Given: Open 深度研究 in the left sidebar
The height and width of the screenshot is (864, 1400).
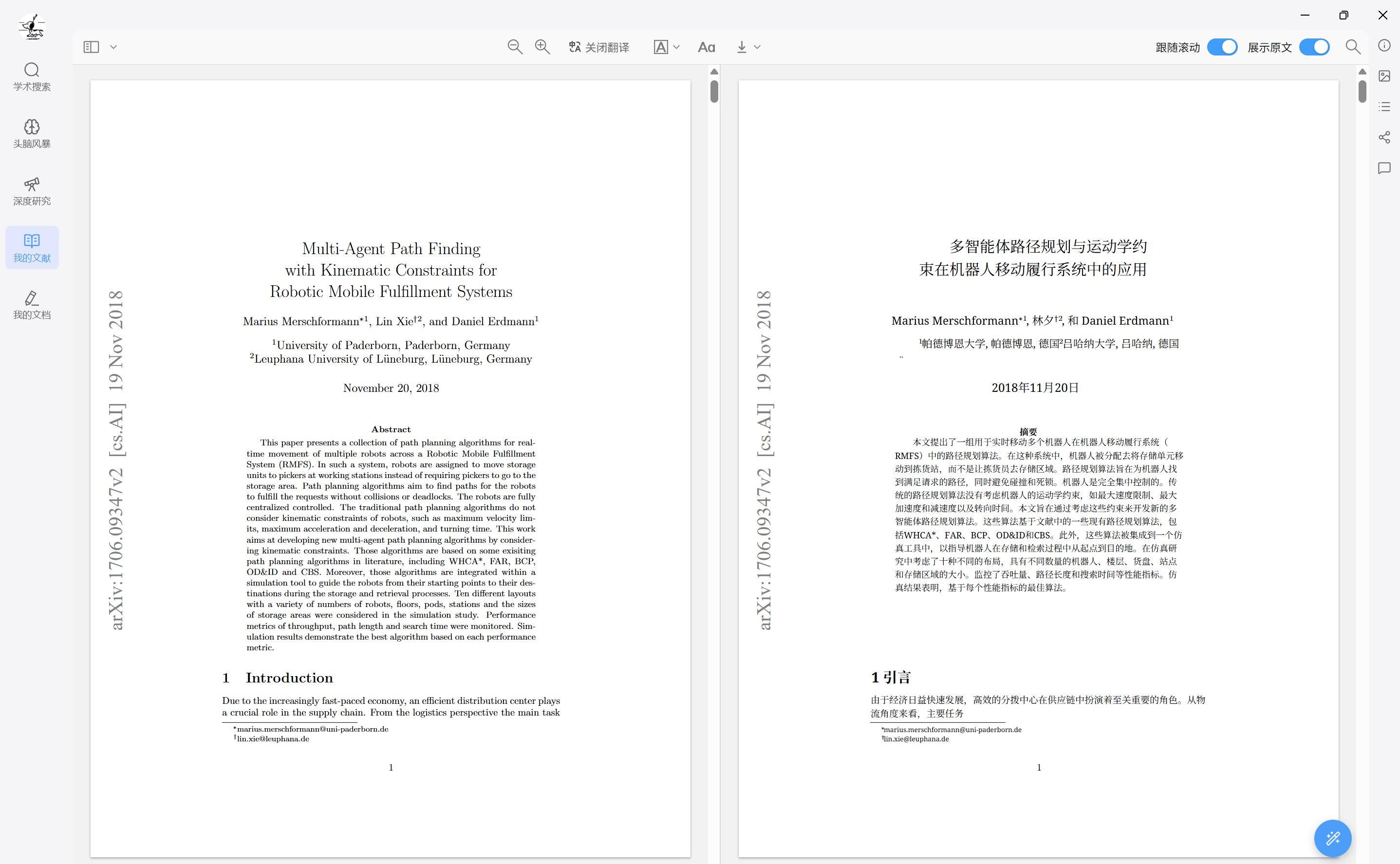Looking at the screenshot, I should pyautogui.click(x=32, y=191).
